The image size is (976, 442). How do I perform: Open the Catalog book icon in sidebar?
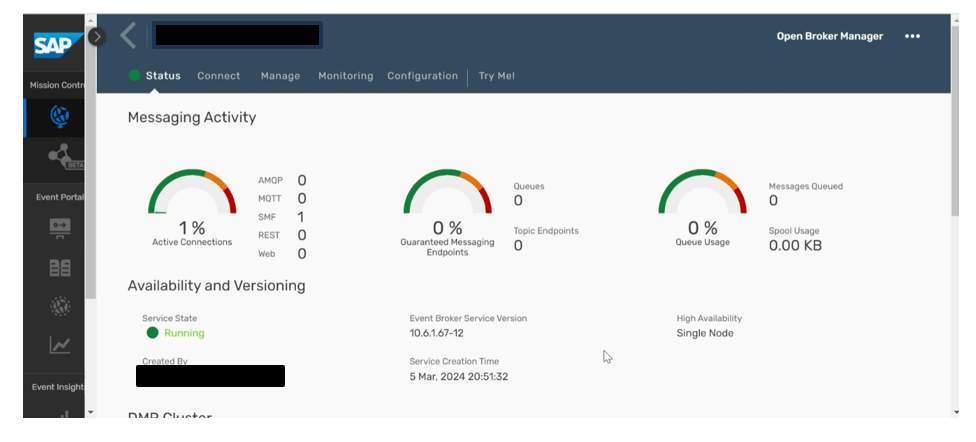(x=60, y=268)
